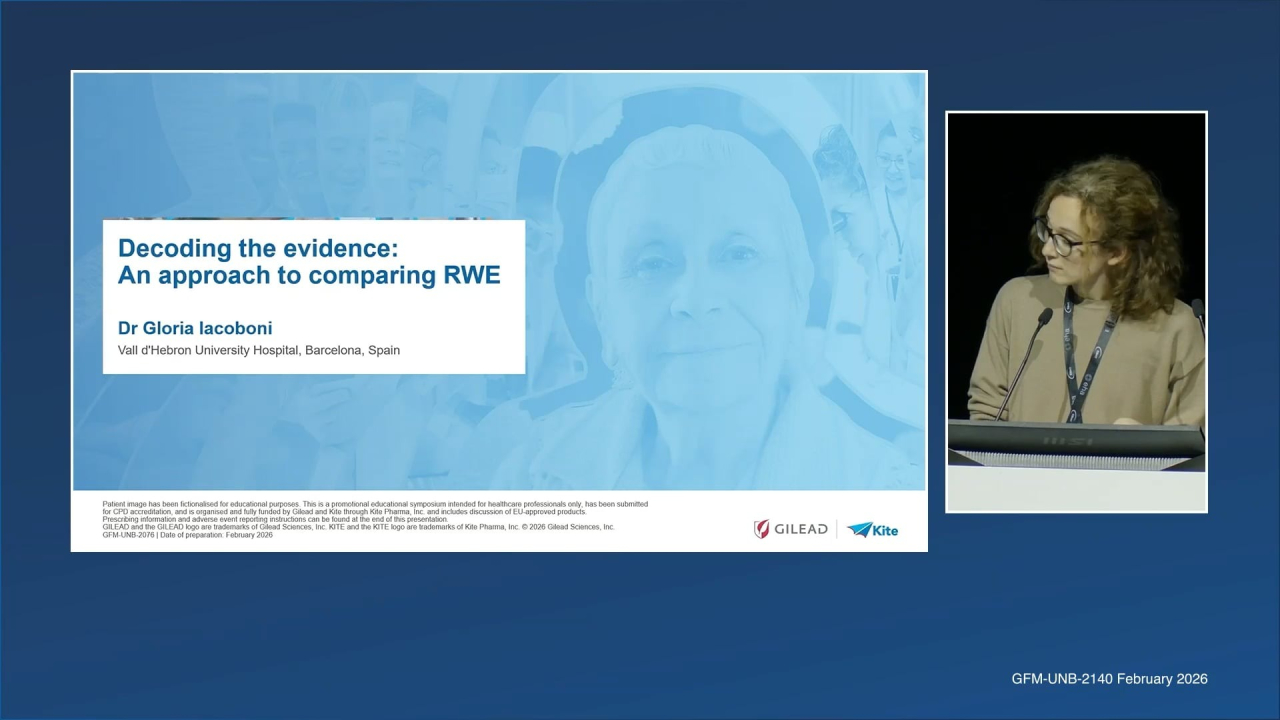Image resolution: width=1280 pixels, height=720 pixels.
Task: Click the main presentation slide area
Action: point(498,310)
